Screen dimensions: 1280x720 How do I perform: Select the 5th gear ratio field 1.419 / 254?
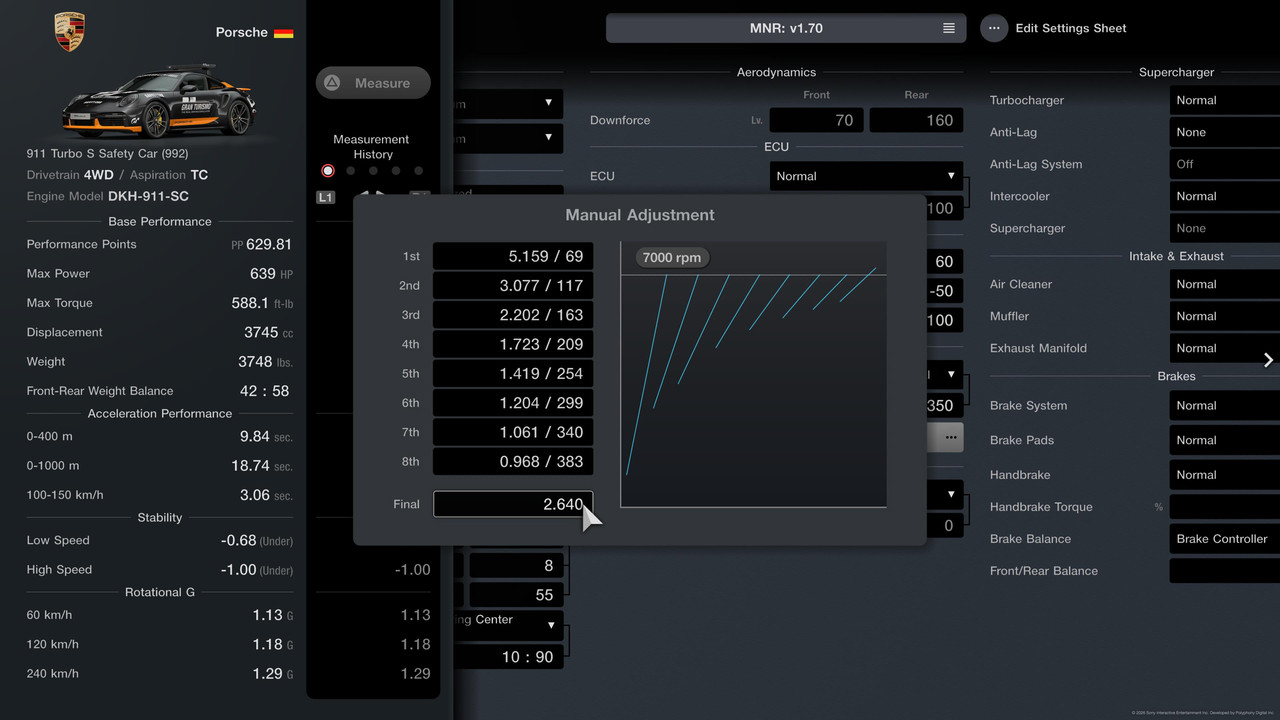point(513,373)
